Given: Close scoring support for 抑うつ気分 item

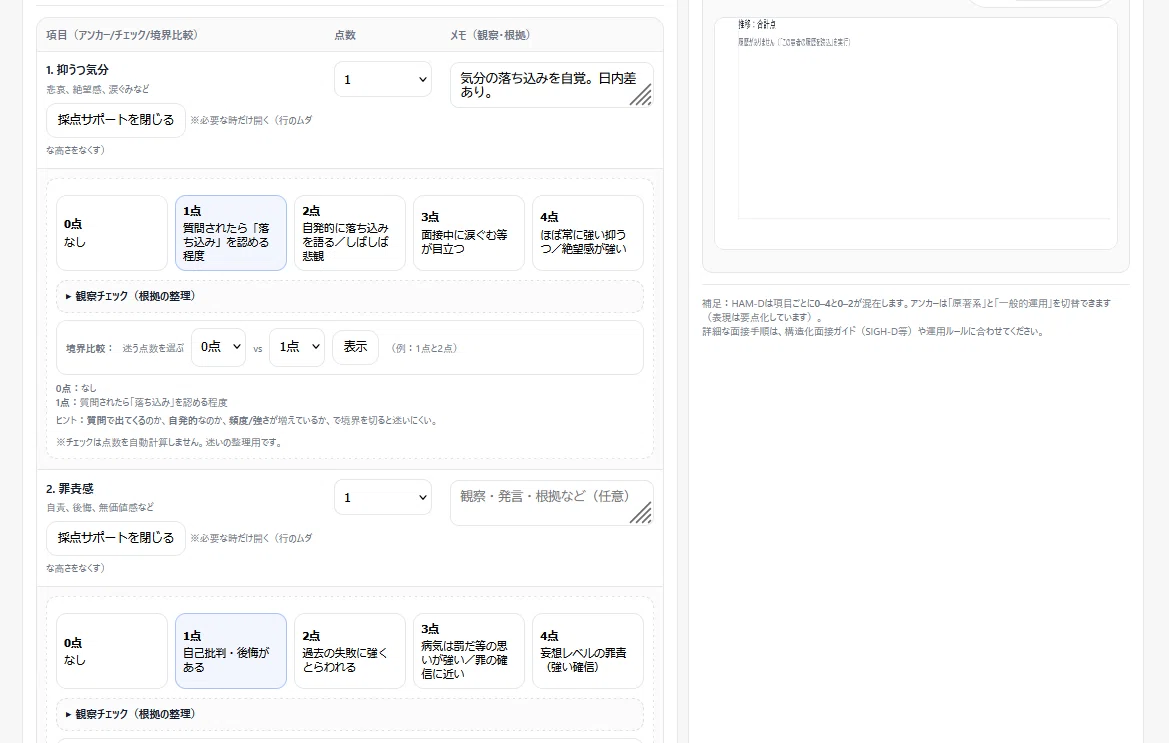Looking at the screenshot, I should [116, 120].
